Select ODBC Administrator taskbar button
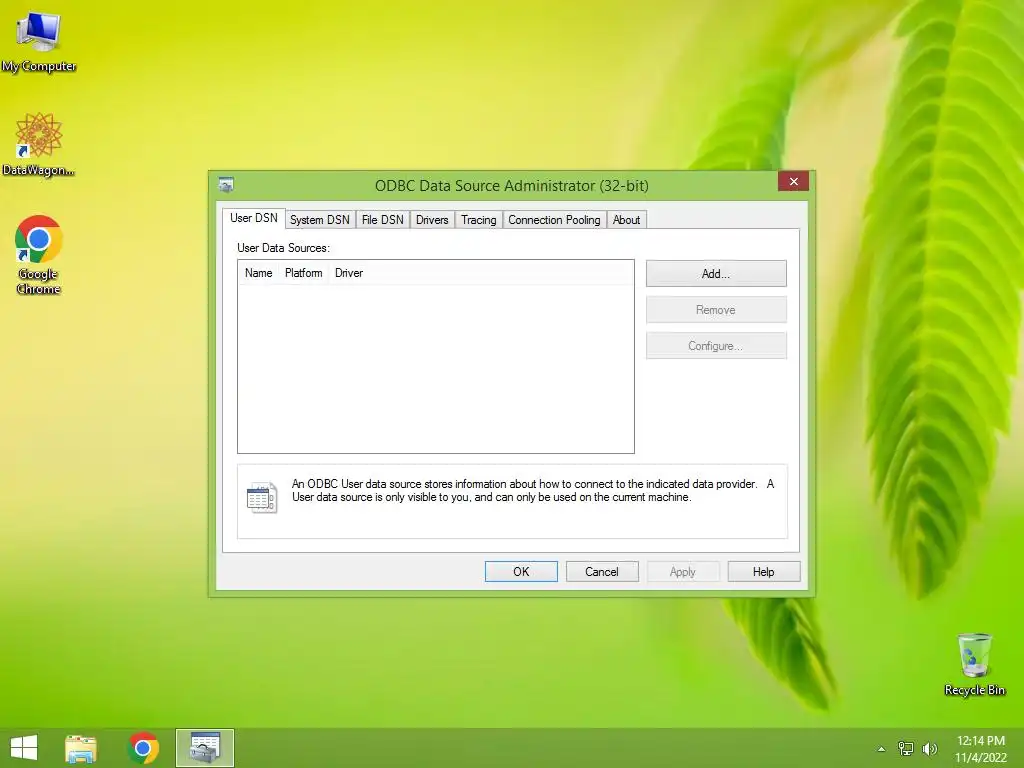The width and height of the screenshot is (1024, 768). [204, 748]
